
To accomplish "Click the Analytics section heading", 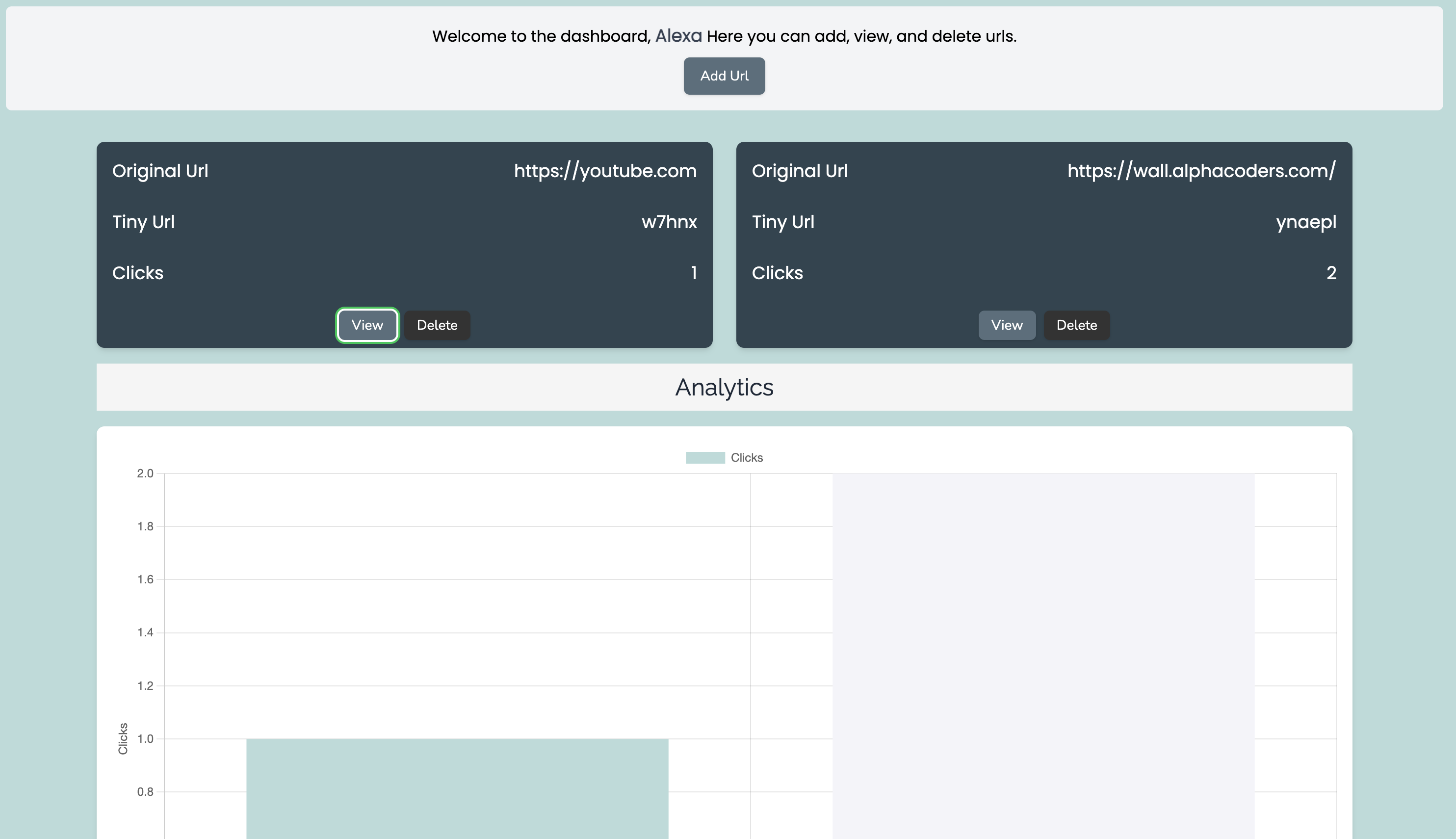I will (x=724, y=387).
